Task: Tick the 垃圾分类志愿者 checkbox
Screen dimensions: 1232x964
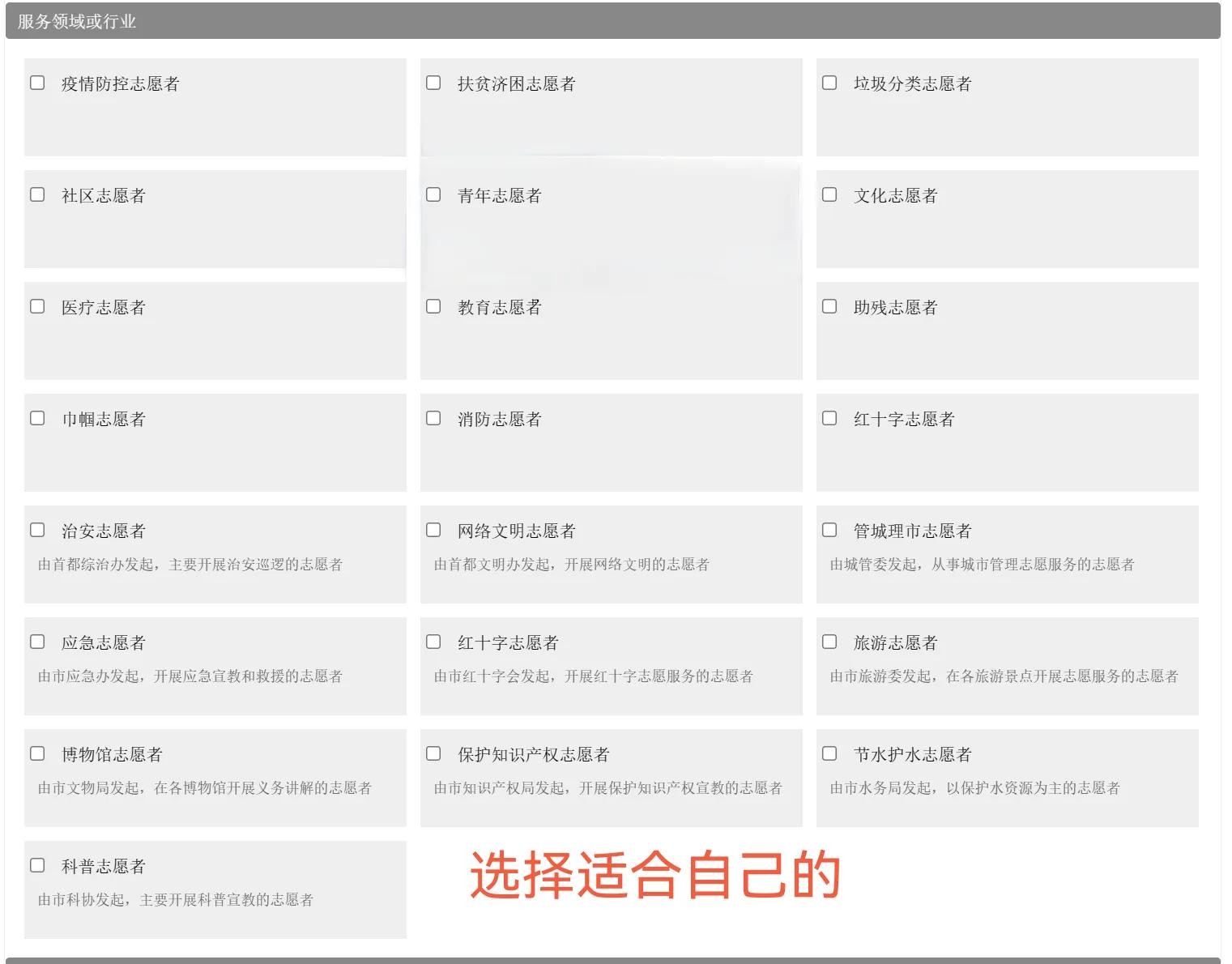Action: point(829,83)
